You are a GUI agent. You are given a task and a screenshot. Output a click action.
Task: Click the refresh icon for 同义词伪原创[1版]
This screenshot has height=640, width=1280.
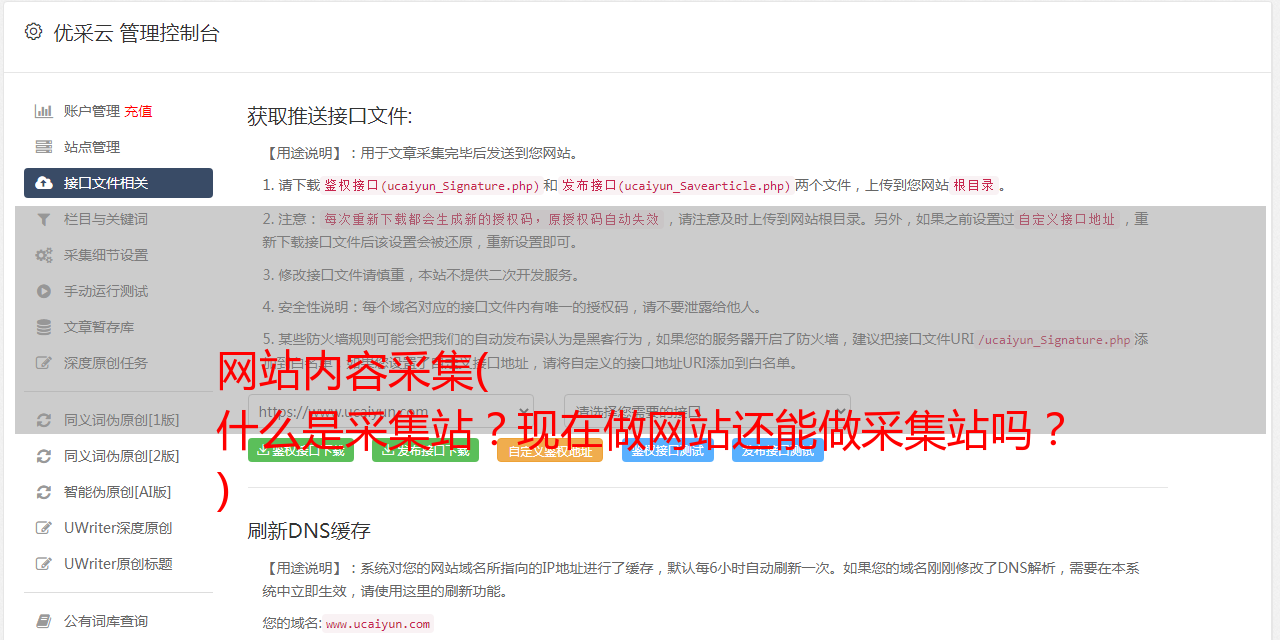tap(44, 420)
